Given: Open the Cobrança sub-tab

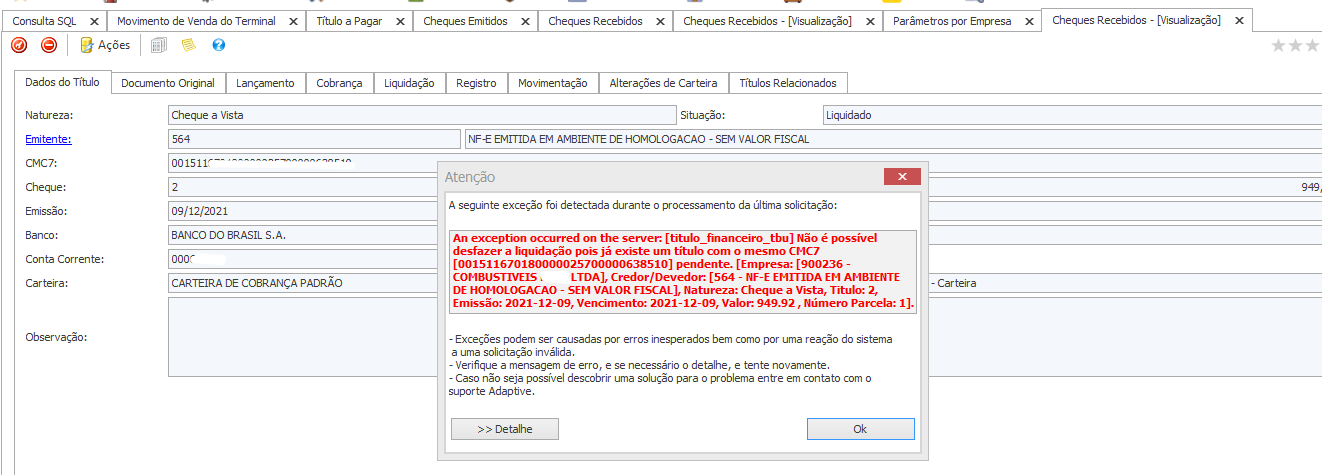Looking at the screenshot, I should click(340, 83).
